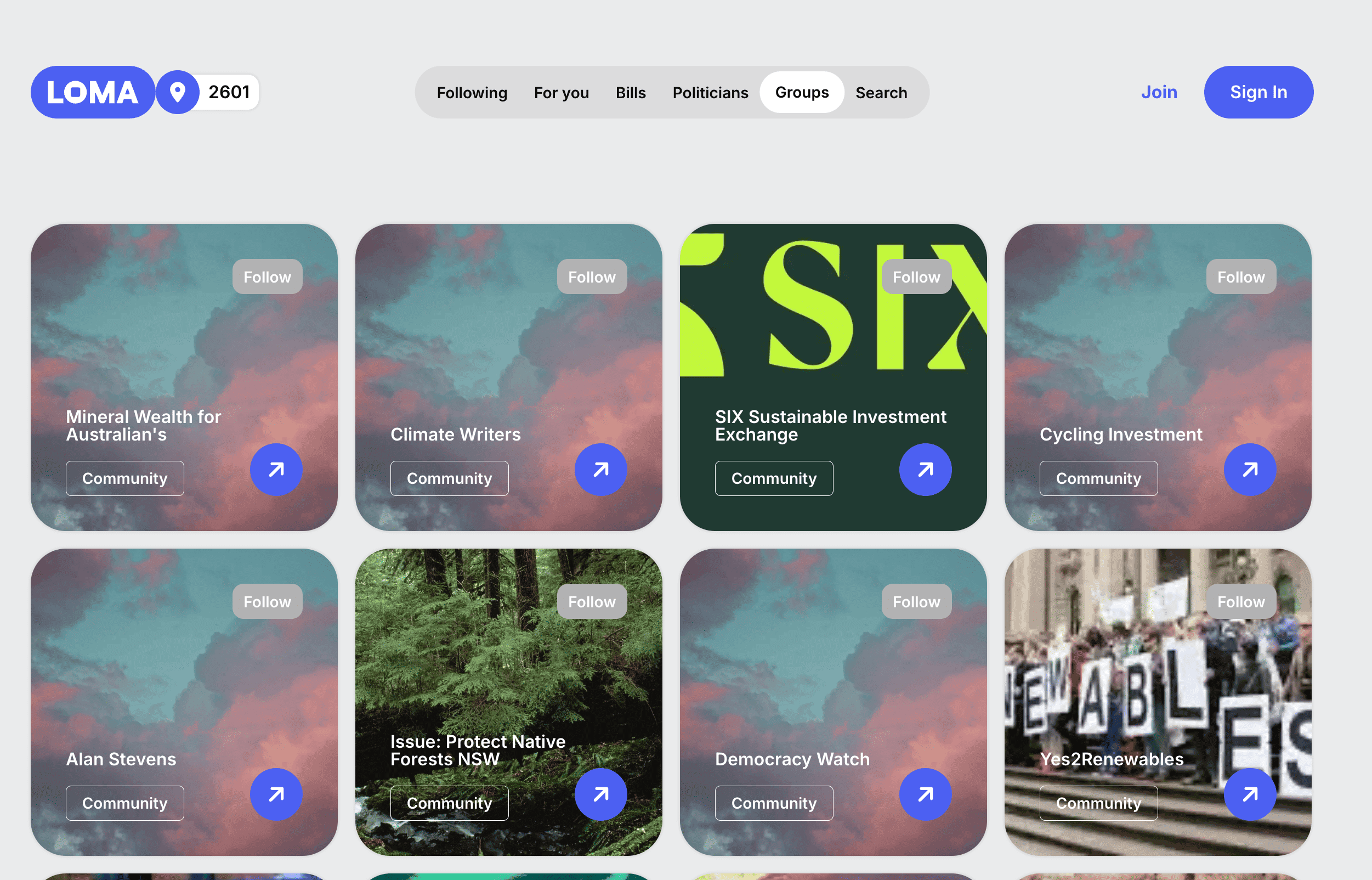Open Climate Writers group arrow icon
The width and height of the screenshot is (1372, 880).
click(x=600, y=470)
